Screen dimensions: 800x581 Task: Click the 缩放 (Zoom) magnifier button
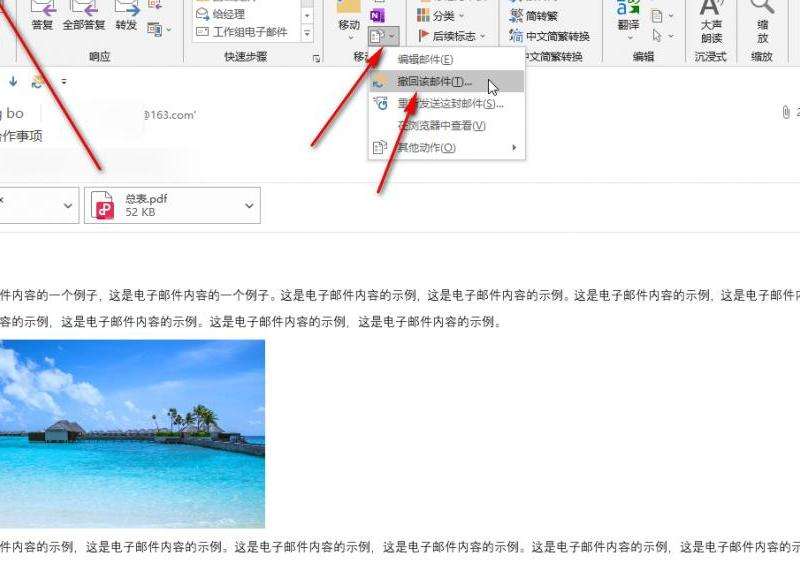pos(762,23)
